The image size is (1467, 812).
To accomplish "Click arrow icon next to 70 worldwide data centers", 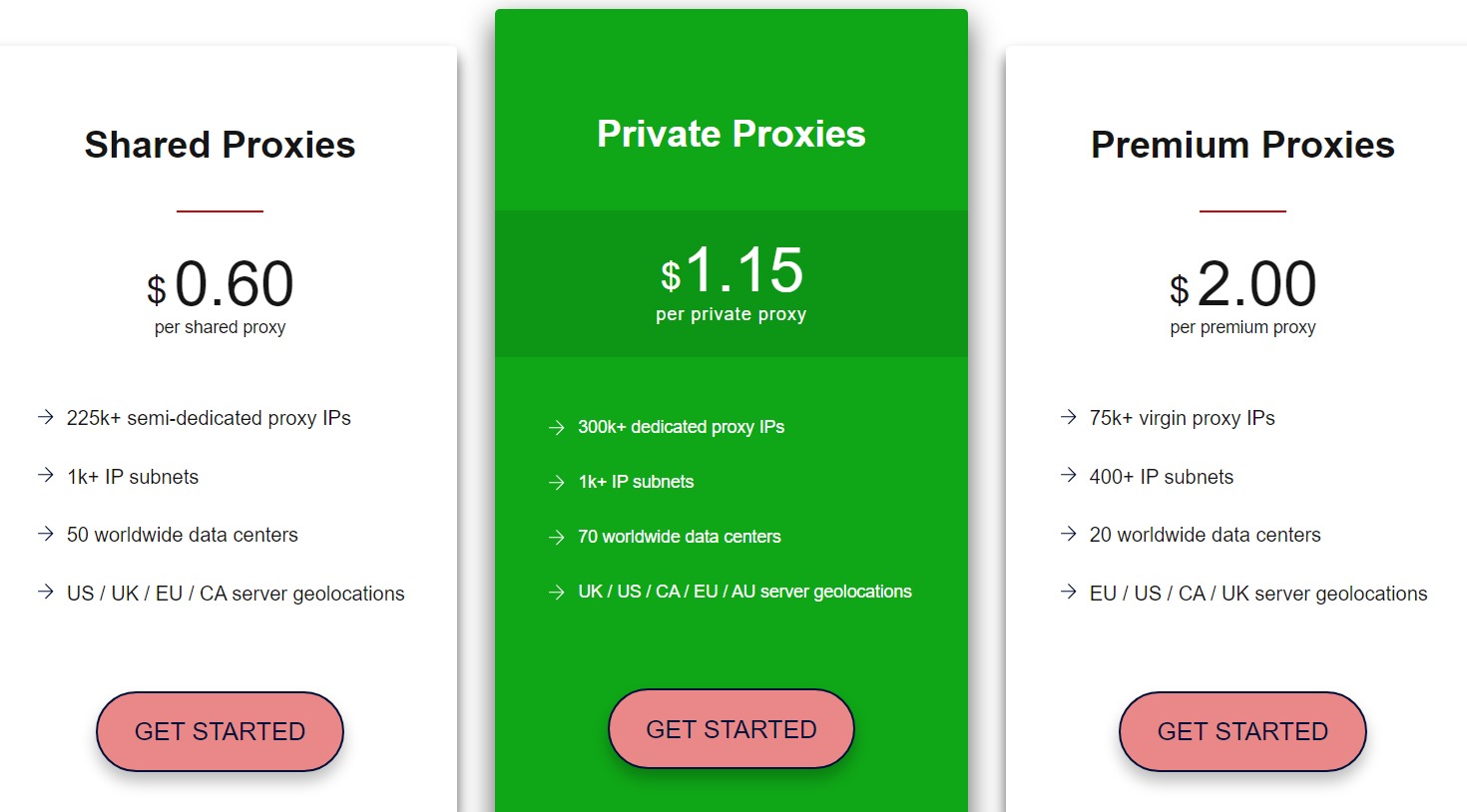I will click(x=556, y=538).
